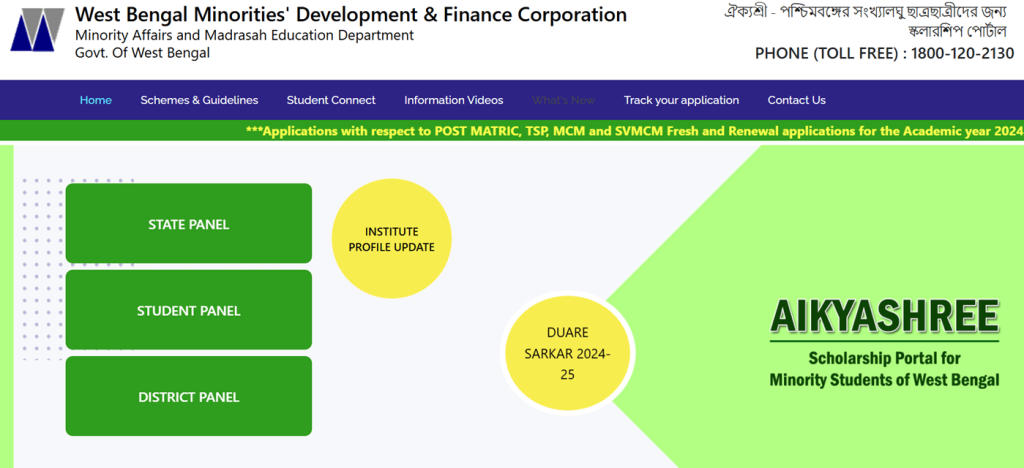This screenshot has height=468, width=1024.
Task: Open the faded What's New menu item
Action: pyautogui.click(x=564, y=101)
